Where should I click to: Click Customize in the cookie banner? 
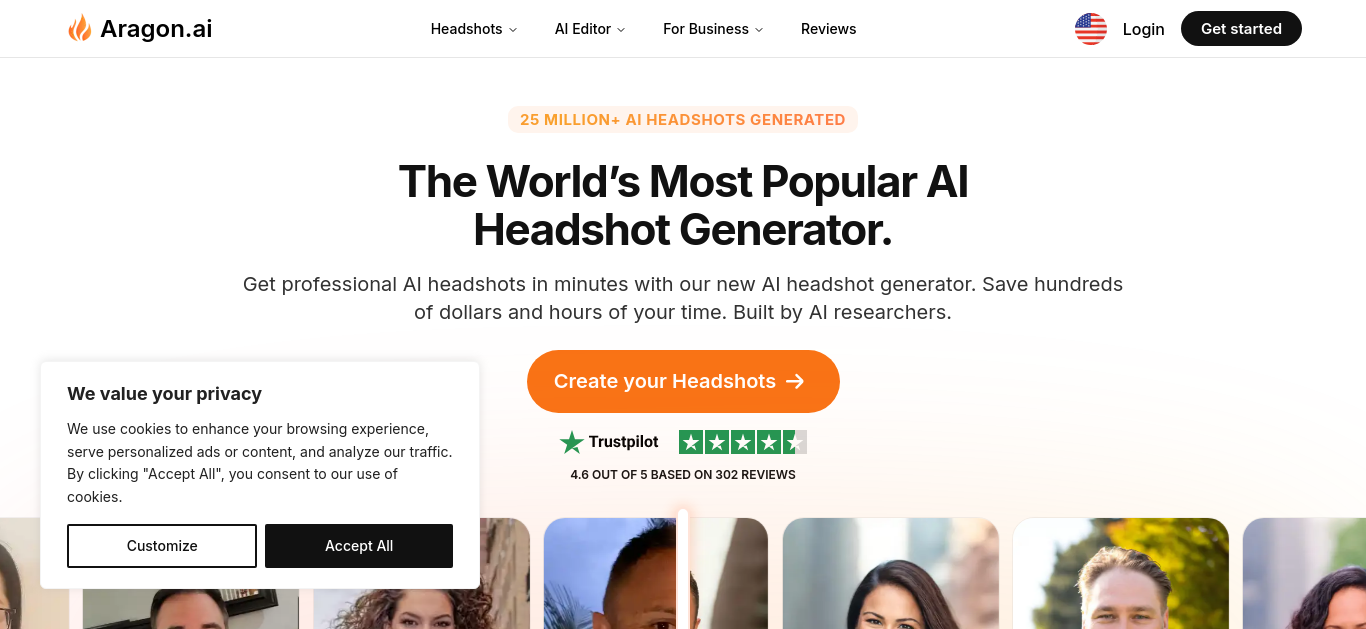point(162,546)
